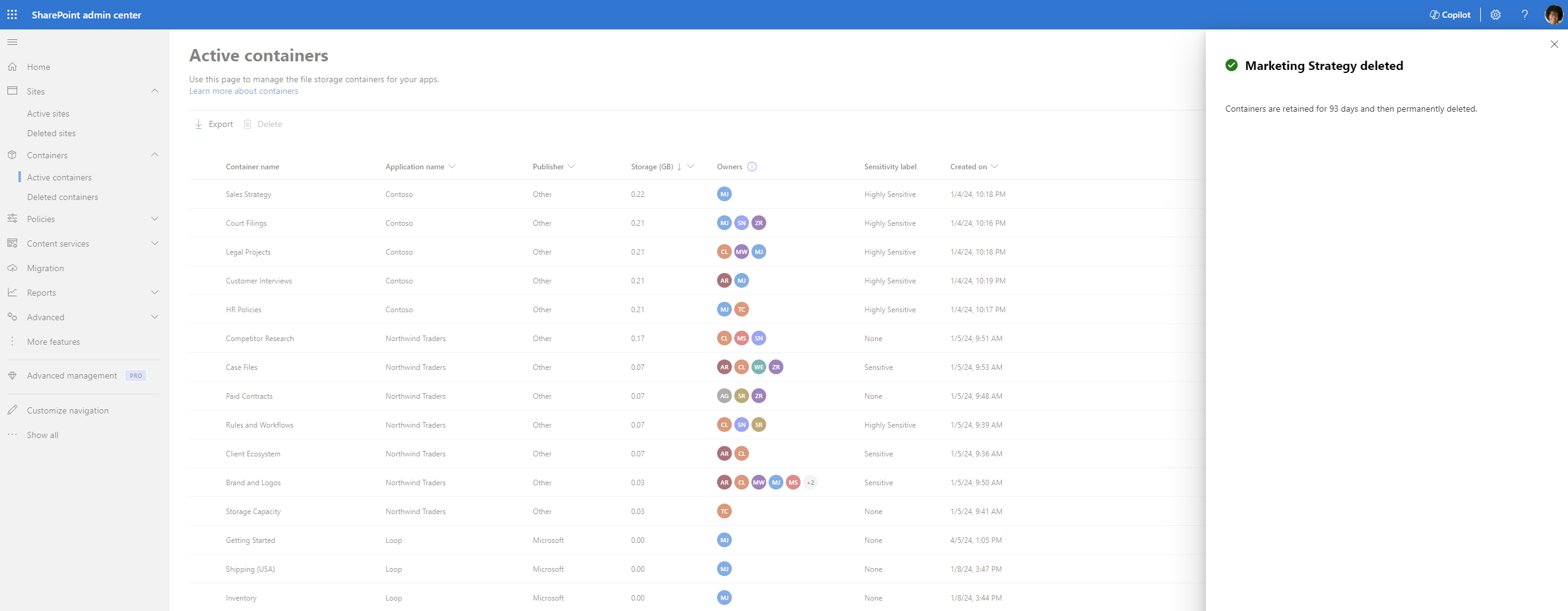Click the Container name column header
This screenshot has width=1568, height=611.
pos(252,167)
